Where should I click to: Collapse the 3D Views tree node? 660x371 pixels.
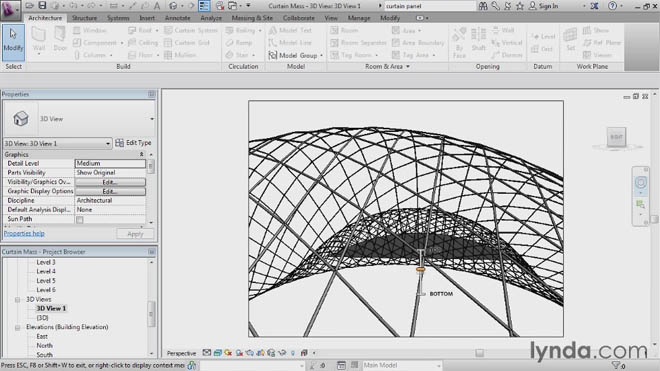point(17,299)
